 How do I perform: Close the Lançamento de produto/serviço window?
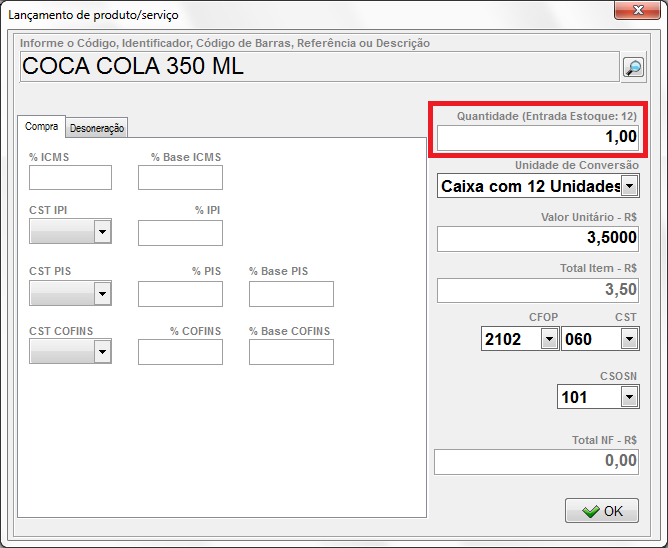coord(635,13)
